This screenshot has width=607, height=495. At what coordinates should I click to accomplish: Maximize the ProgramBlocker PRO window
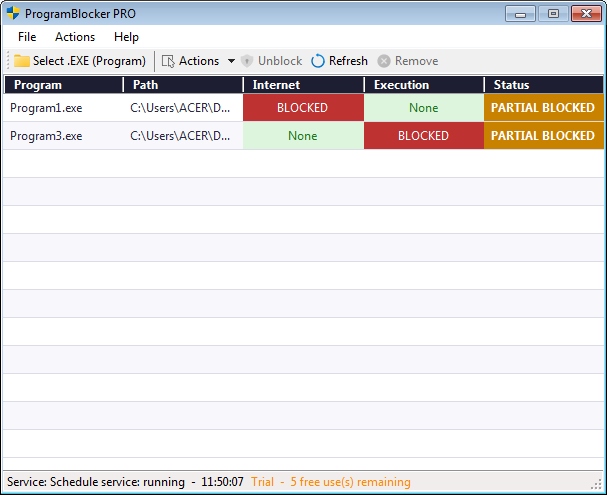(553, 14)
